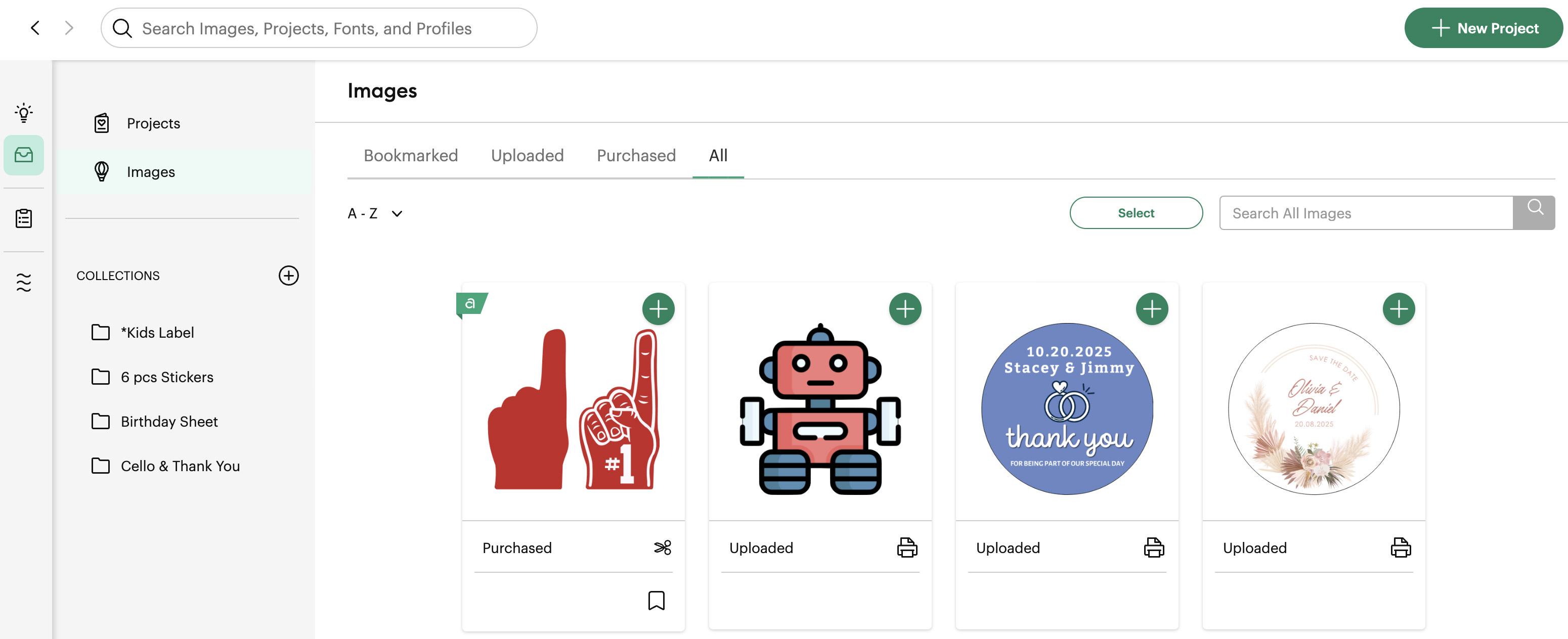Image resolution: width=1568 pixels, height=639 pixels.
Task: Click the print icon on the robot image
Action: (905, 547)
